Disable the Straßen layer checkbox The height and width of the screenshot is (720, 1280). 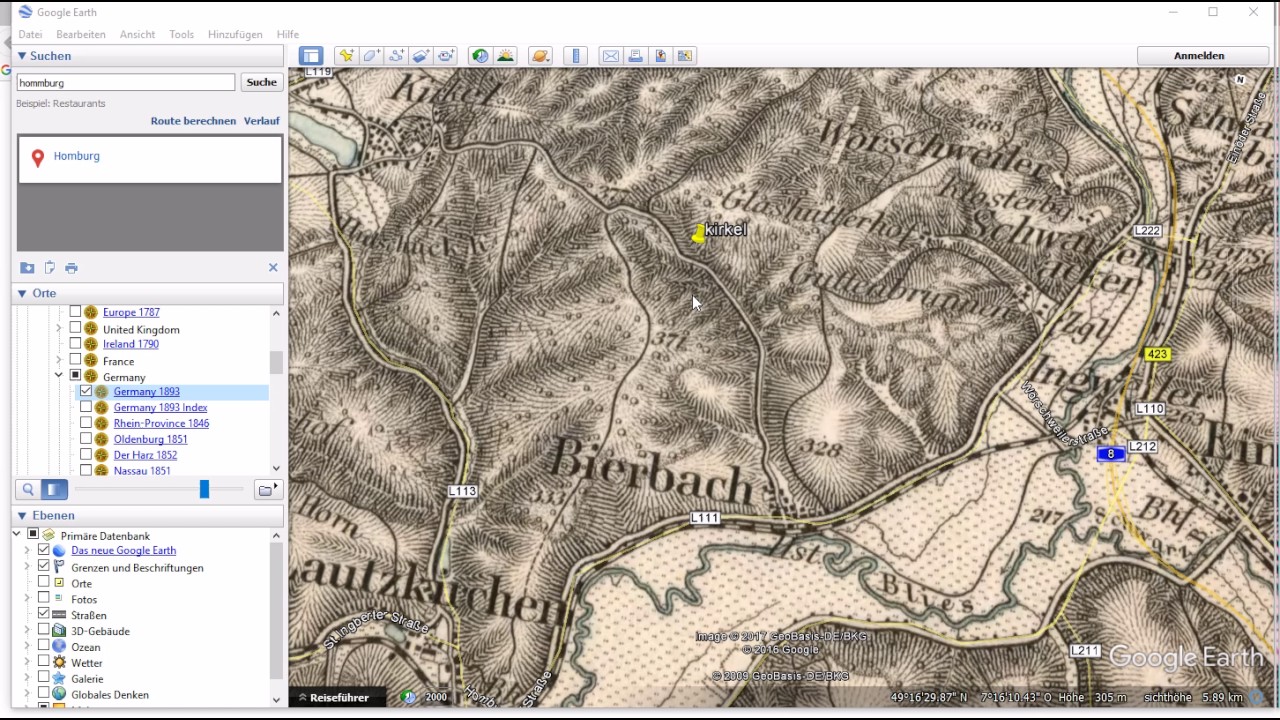(43, 614)
